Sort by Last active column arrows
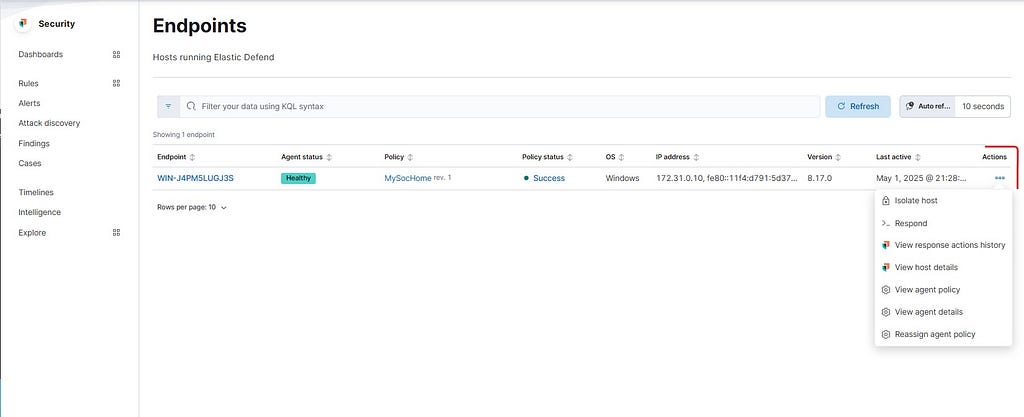The image size is (1024, 417). tap(918, 157)
